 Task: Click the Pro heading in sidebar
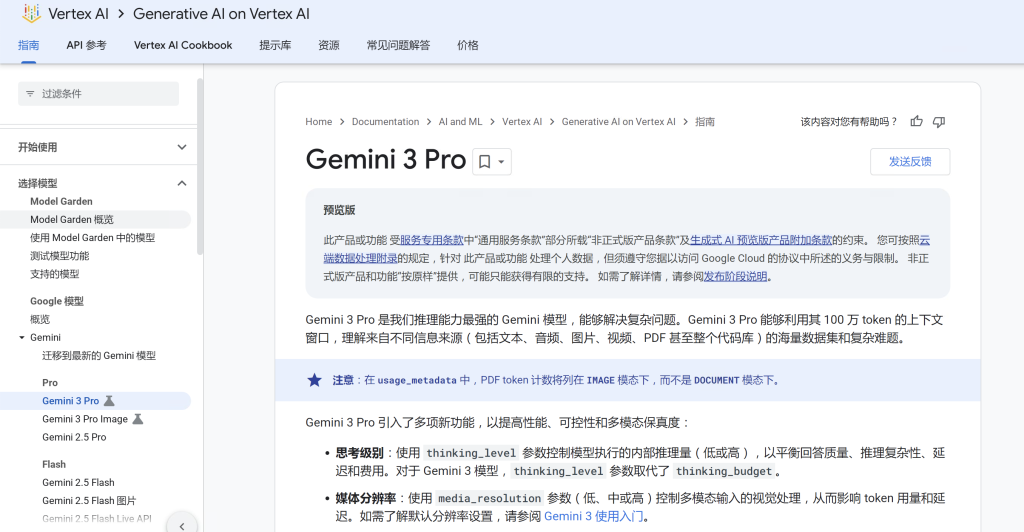click(50, 383)
